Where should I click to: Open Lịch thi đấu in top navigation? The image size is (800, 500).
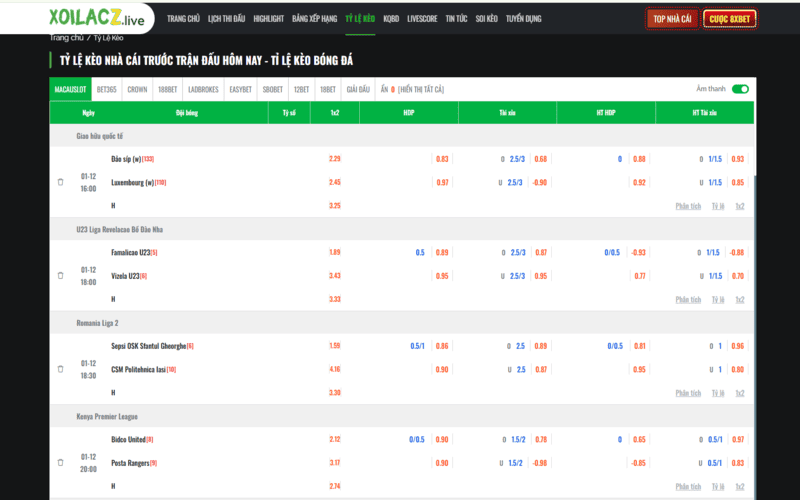pyautogui.click(x=227, y=18)
